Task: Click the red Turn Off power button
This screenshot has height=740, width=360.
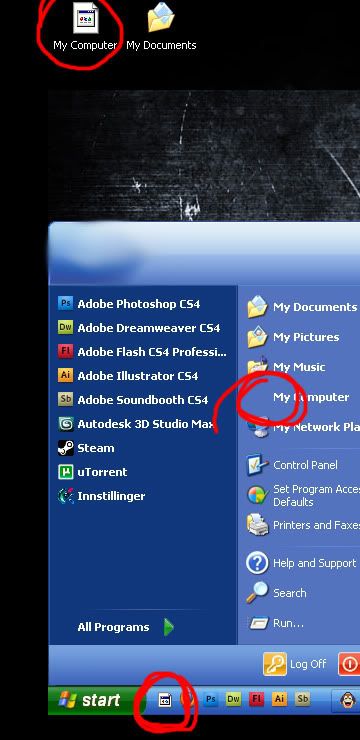Action: 349,664
